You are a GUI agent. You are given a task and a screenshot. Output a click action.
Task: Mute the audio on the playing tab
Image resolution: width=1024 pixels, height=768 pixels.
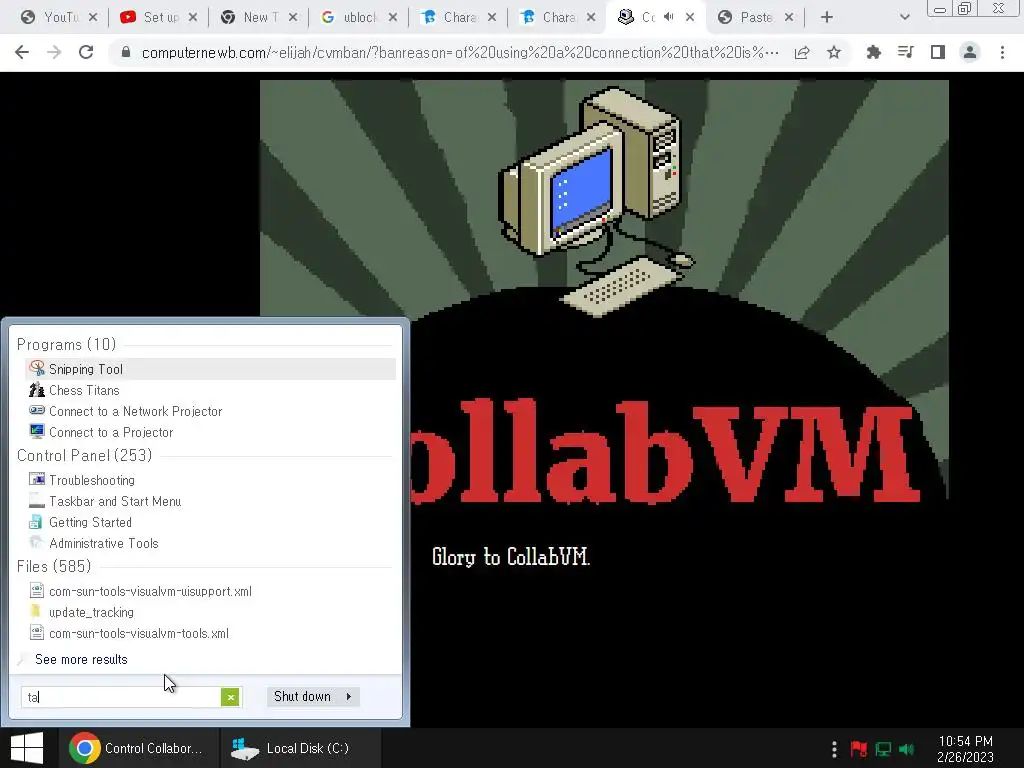(668, 17)
